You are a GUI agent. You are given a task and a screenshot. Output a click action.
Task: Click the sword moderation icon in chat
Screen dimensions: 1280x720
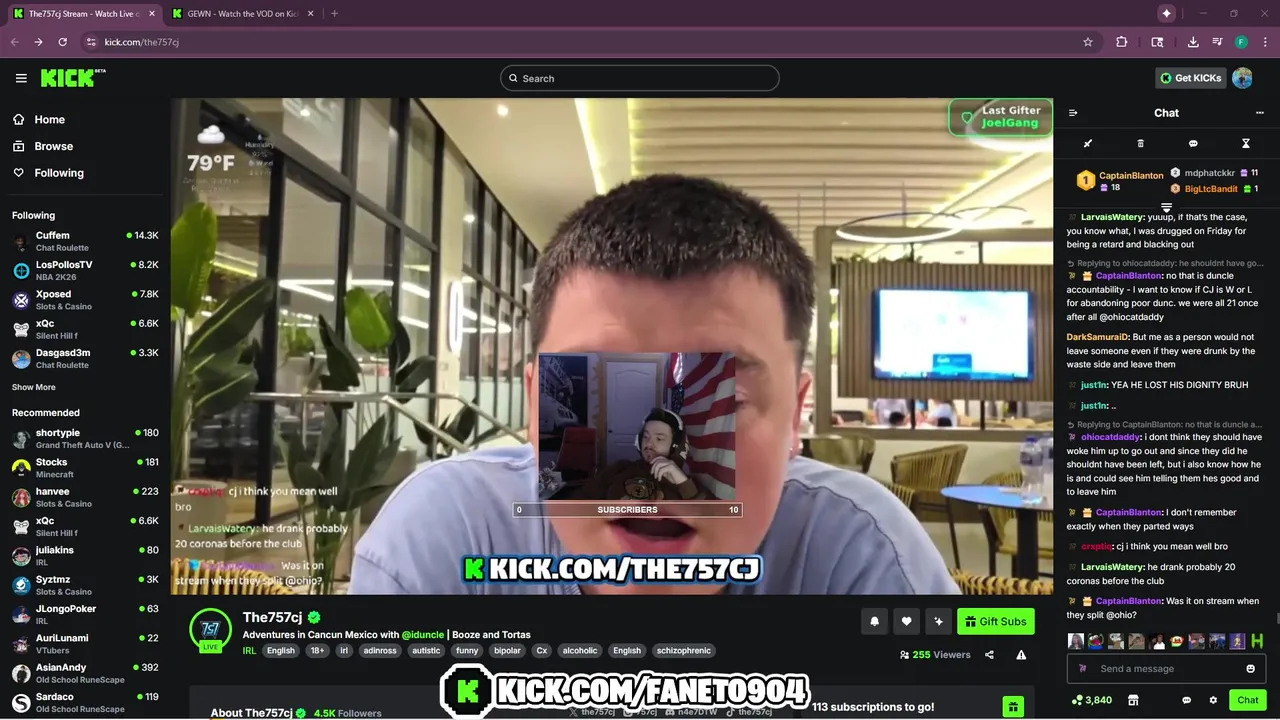click(1088, 144)
